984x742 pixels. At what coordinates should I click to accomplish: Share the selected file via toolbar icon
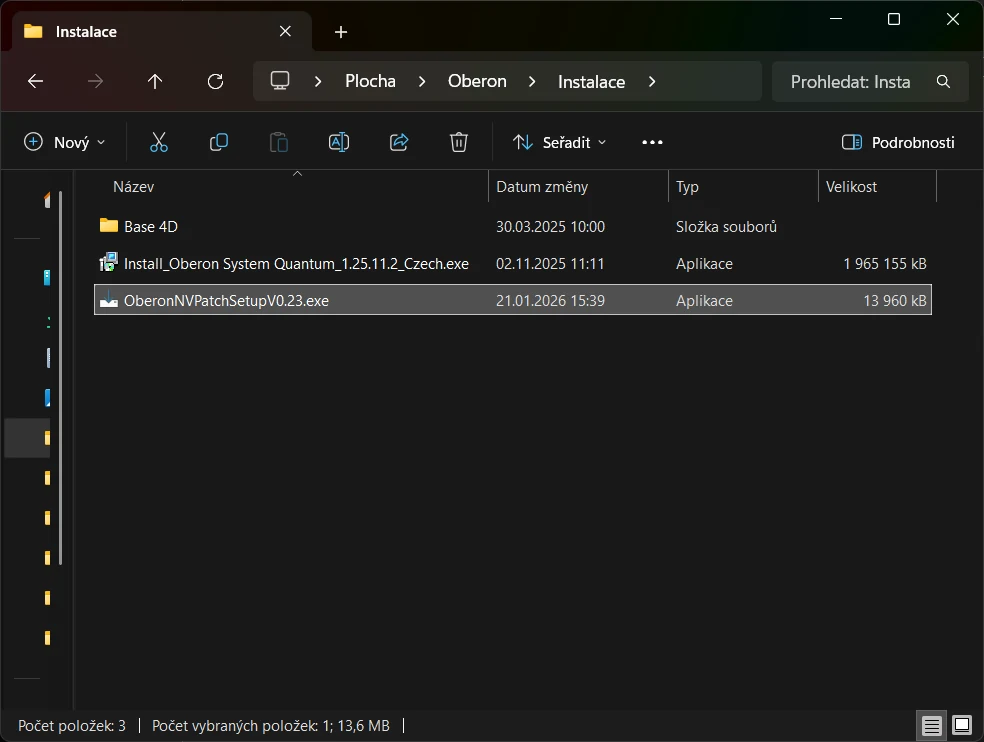click(x=399, y=142)
